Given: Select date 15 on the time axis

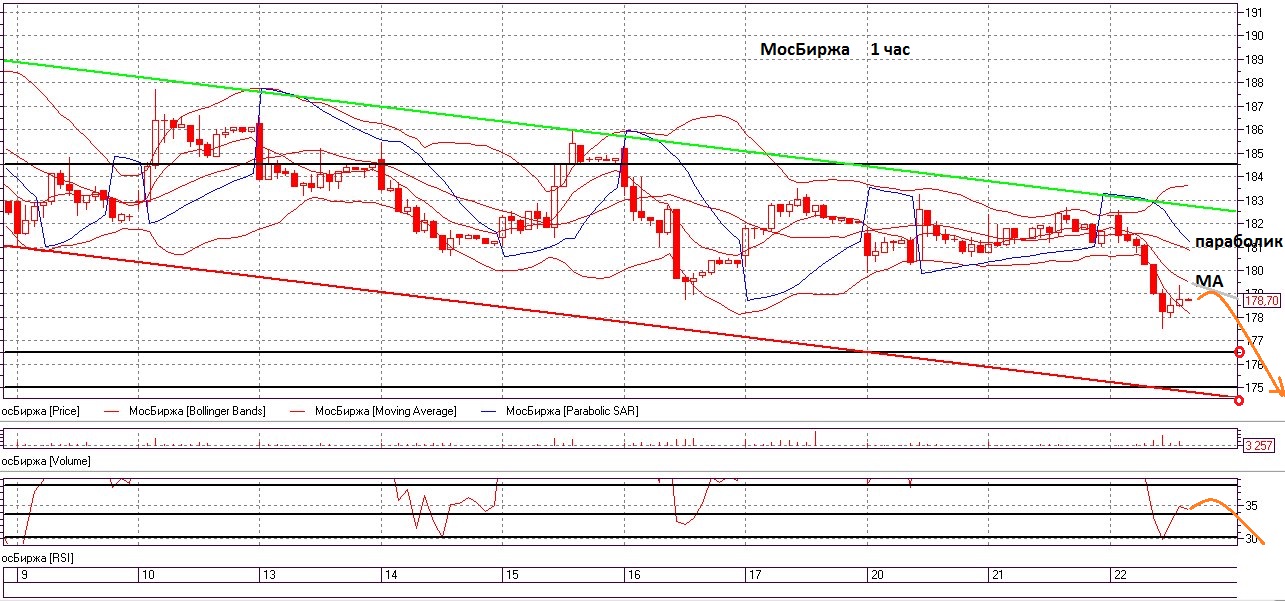Looking at the screenshot, I should coord(512,575).
